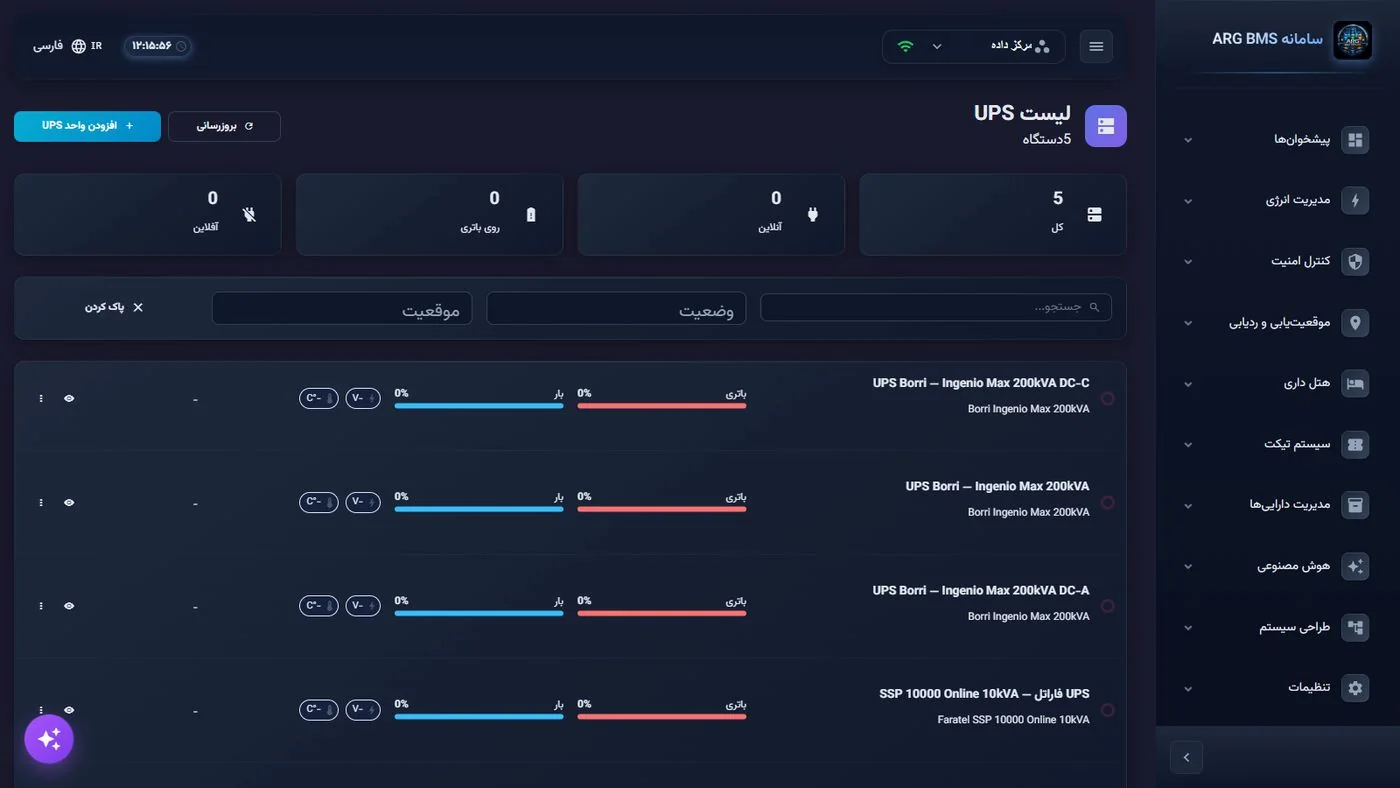View eye icon for UPS Borri DC-A row

(69, 606)
